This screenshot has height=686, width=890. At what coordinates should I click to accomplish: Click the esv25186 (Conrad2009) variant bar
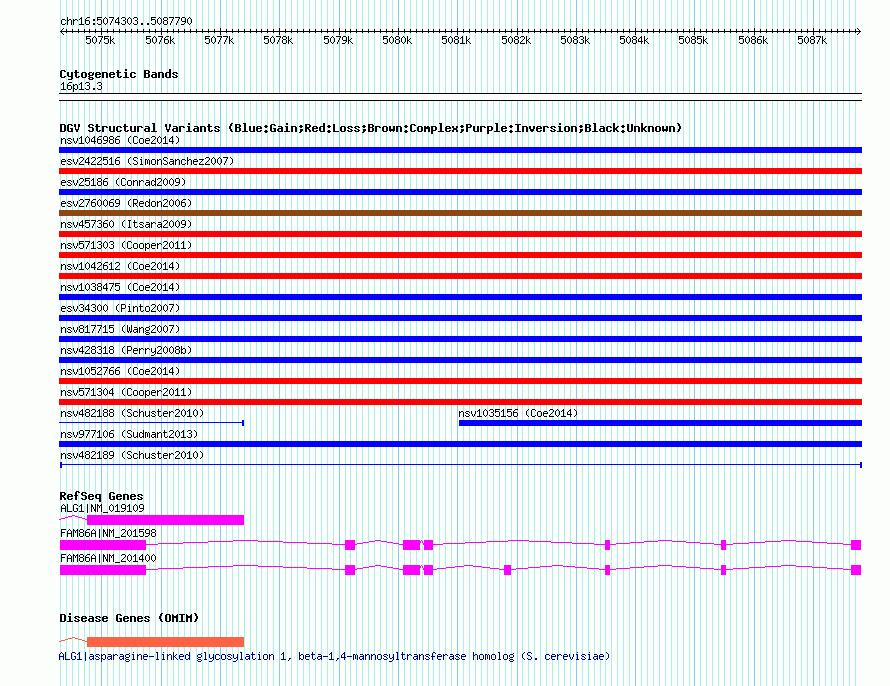(x=460, y=192)
